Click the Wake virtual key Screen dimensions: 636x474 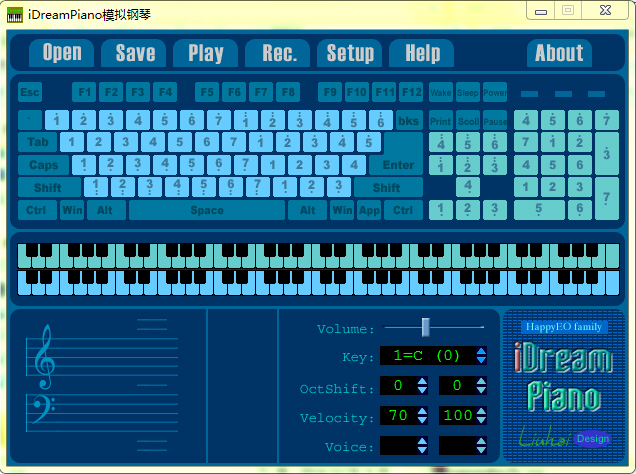click(x=441, y=92)
